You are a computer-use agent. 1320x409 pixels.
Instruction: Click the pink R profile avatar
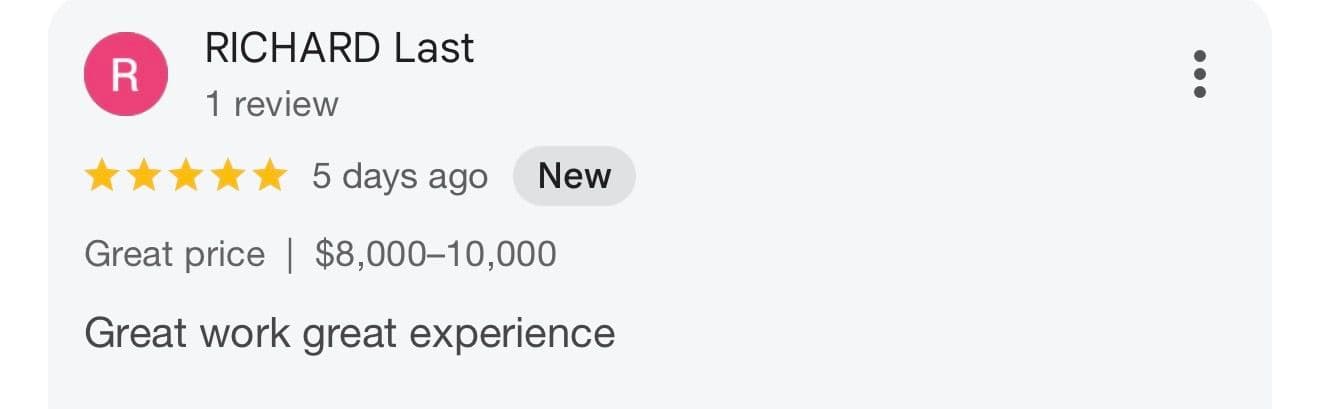point(125,74)
